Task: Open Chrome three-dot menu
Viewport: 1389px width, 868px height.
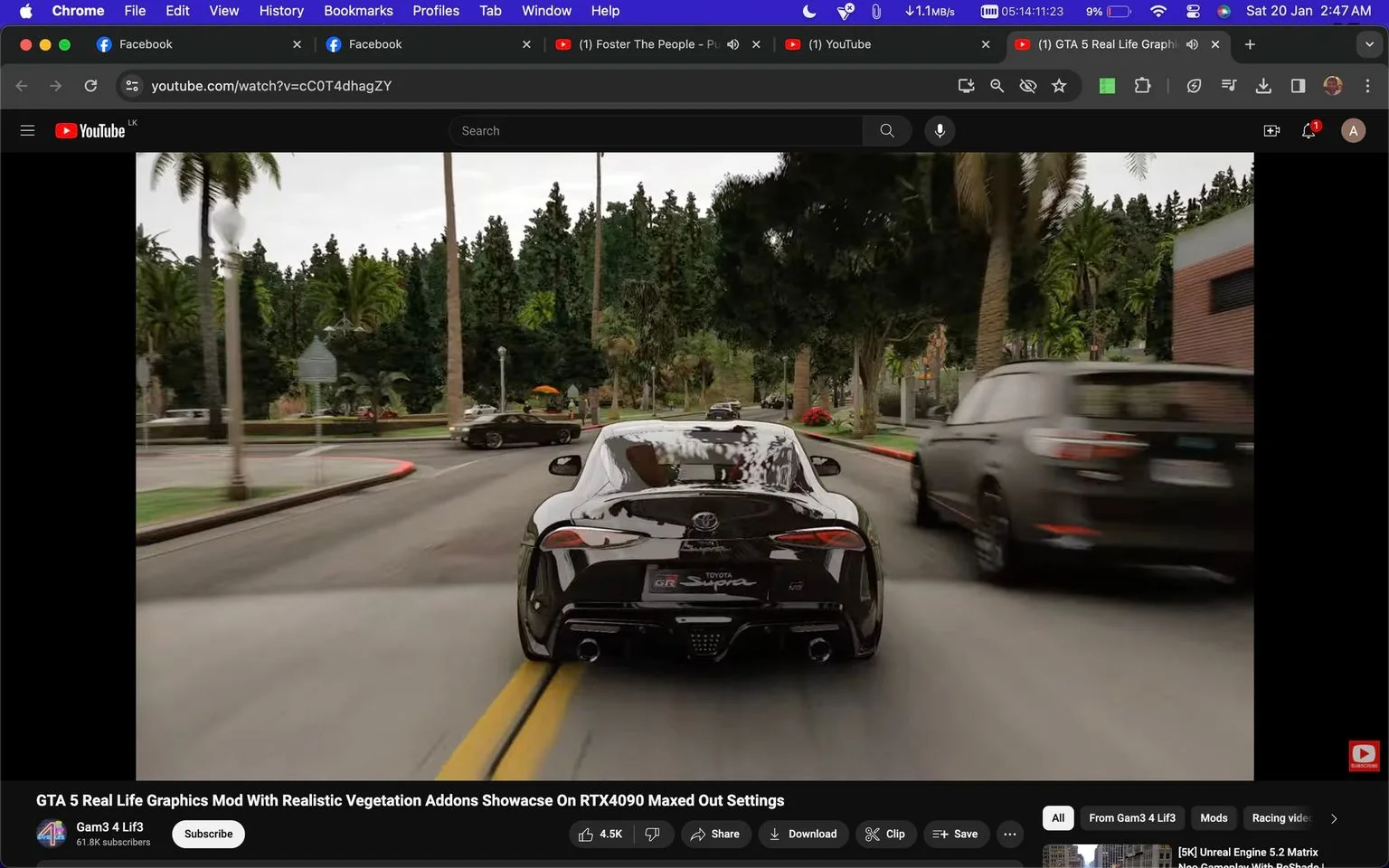Action: click(1367, 86)
